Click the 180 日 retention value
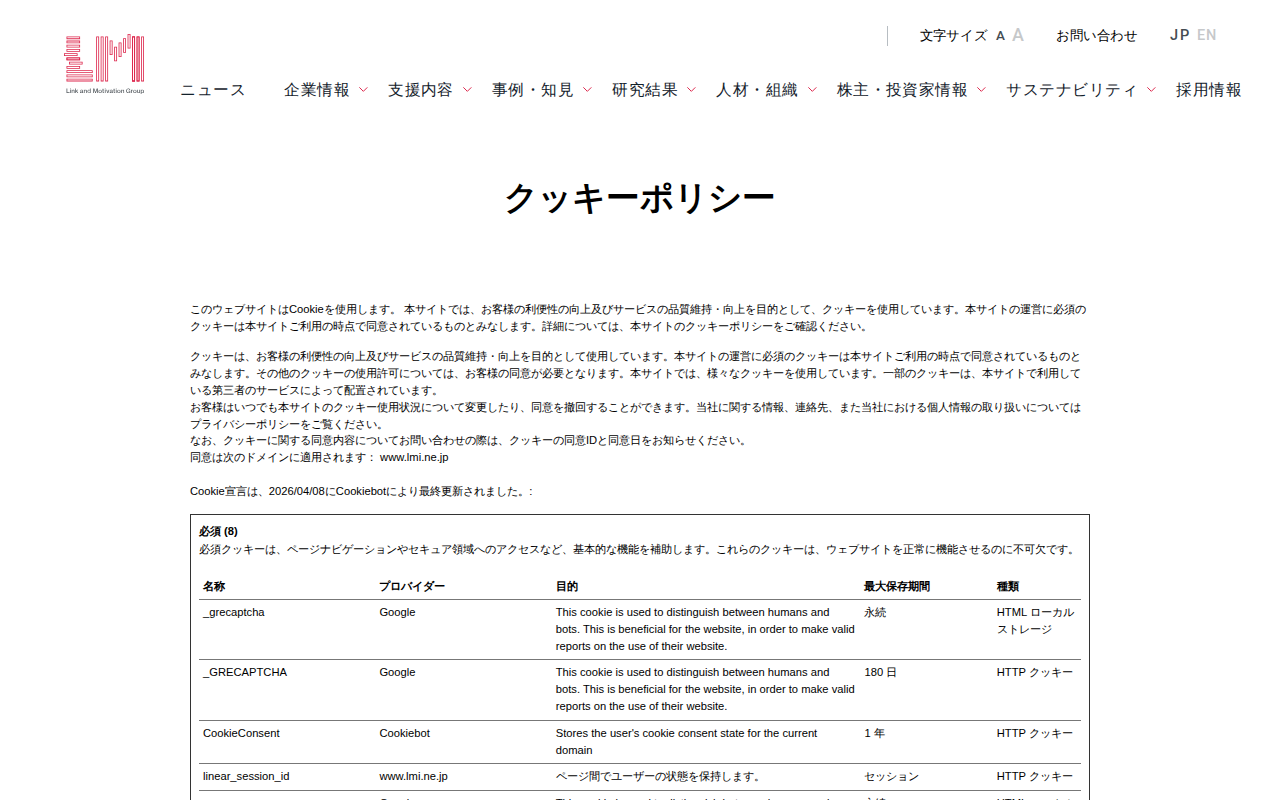Screen dimensions: 1280x800 tap(880, 672)
